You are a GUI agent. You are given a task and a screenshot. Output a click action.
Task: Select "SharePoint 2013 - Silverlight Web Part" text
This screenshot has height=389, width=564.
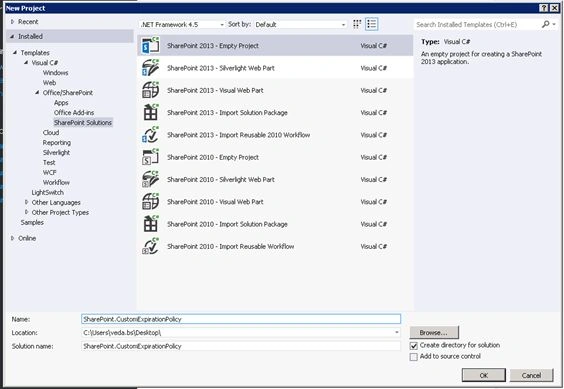pyautogui.click(x=220, y=68)
